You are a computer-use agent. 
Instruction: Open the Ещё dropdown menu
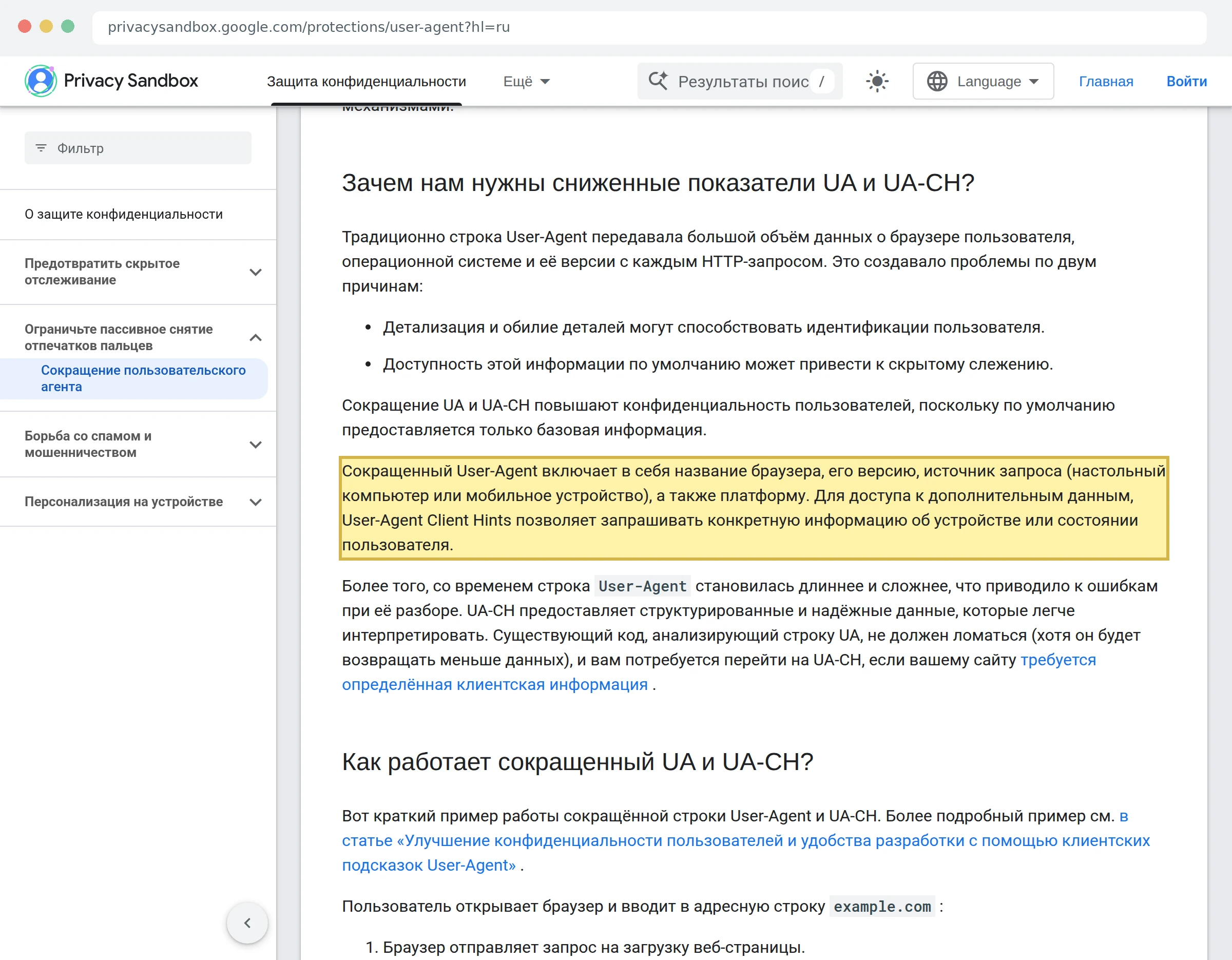[x=526, y=81]
